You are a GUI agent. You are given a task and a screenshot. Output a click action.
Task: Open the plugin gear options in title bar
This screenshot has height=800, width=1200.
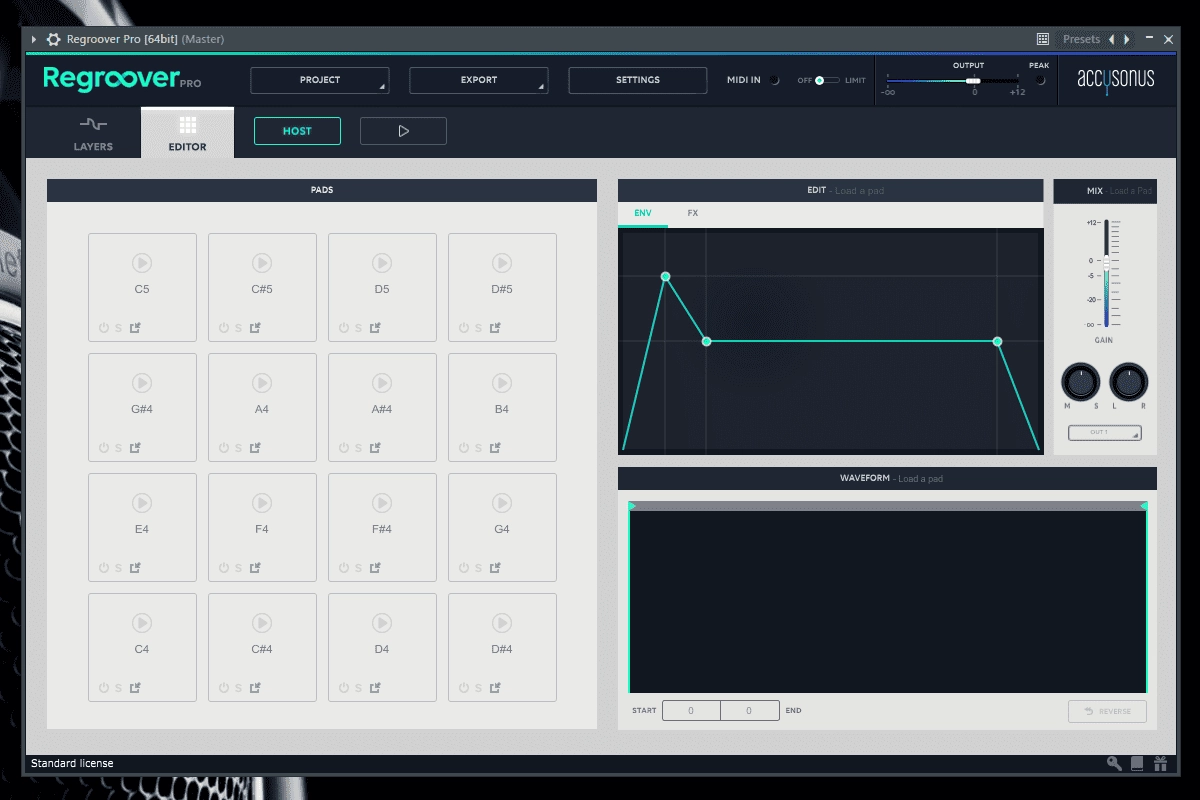[x=54, y=39]
